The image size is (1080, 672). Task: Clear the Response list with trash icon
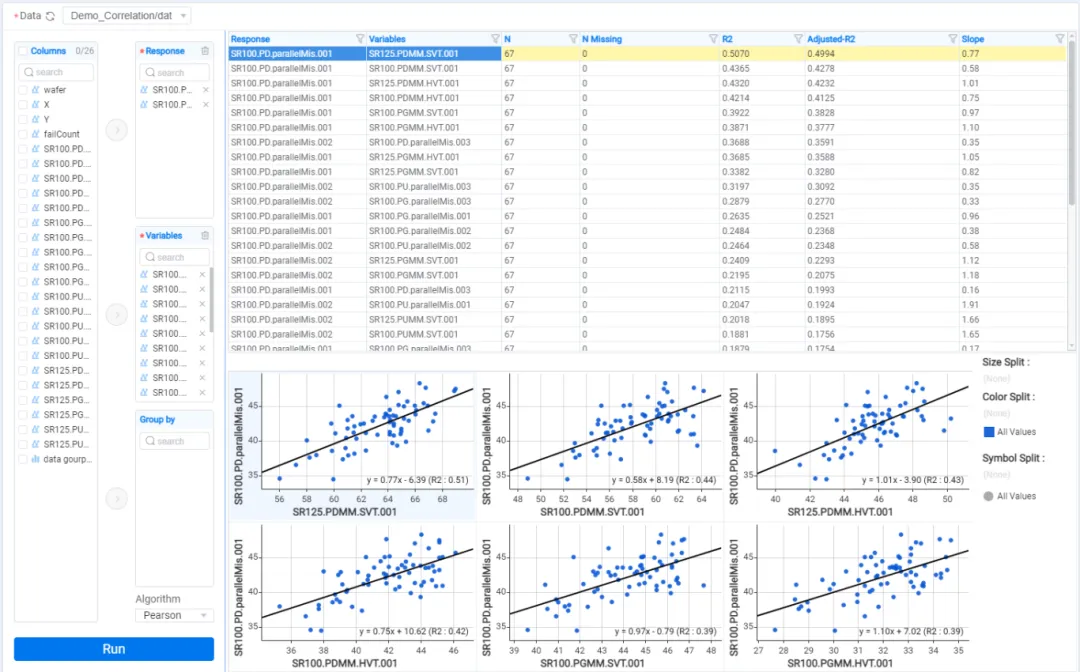tap(205, 51)
